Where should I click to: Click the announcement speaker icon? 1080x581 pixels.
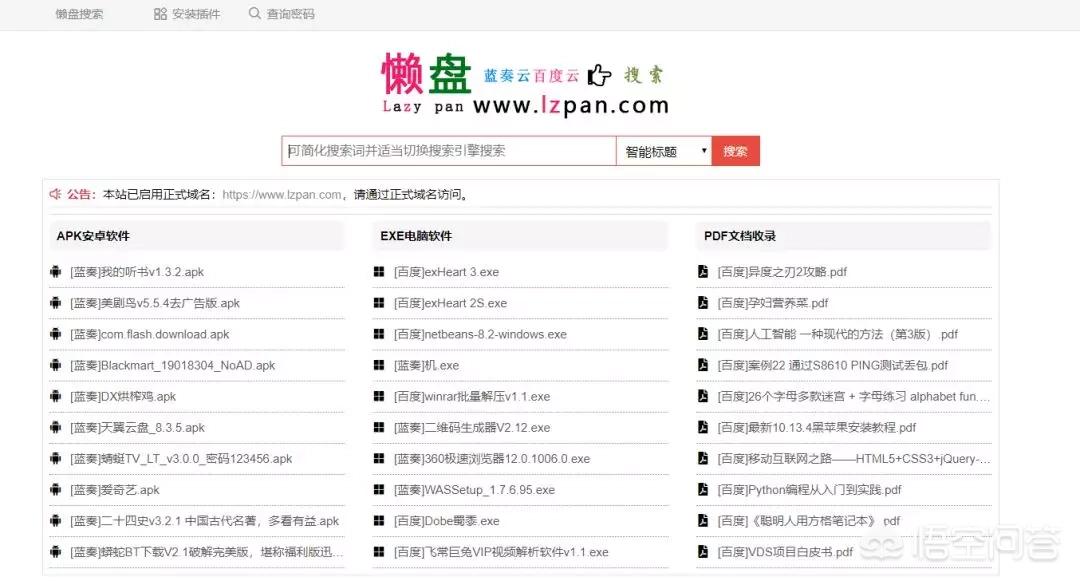point(55,194)
